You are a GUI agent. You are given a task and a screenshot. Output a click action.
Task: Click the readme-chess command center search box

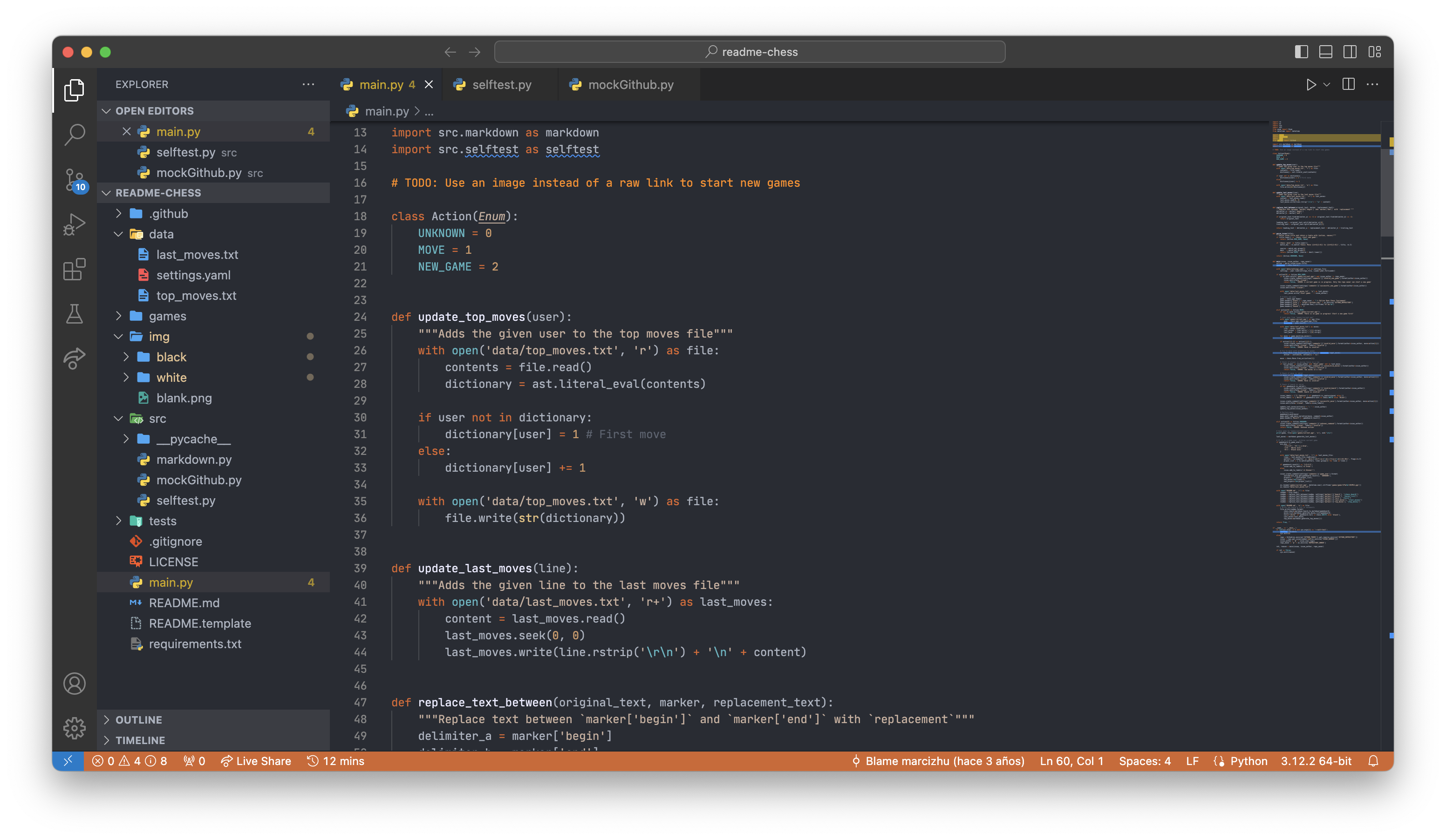(750, 52)
